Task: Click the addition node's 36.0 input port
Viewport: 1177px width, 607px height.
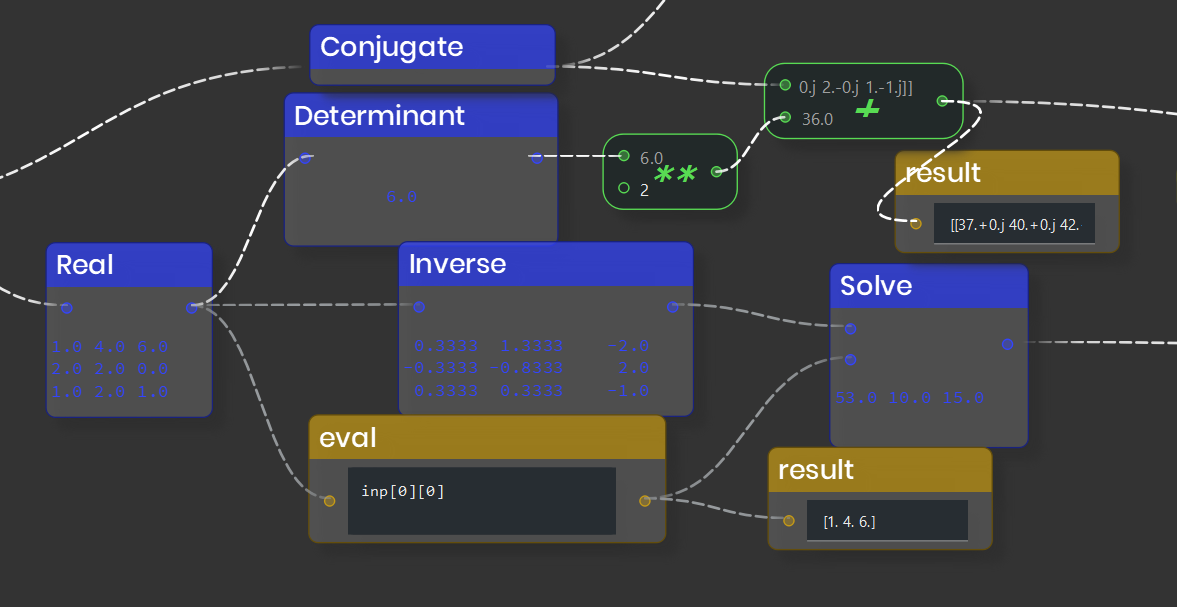Action: (785, 118)
